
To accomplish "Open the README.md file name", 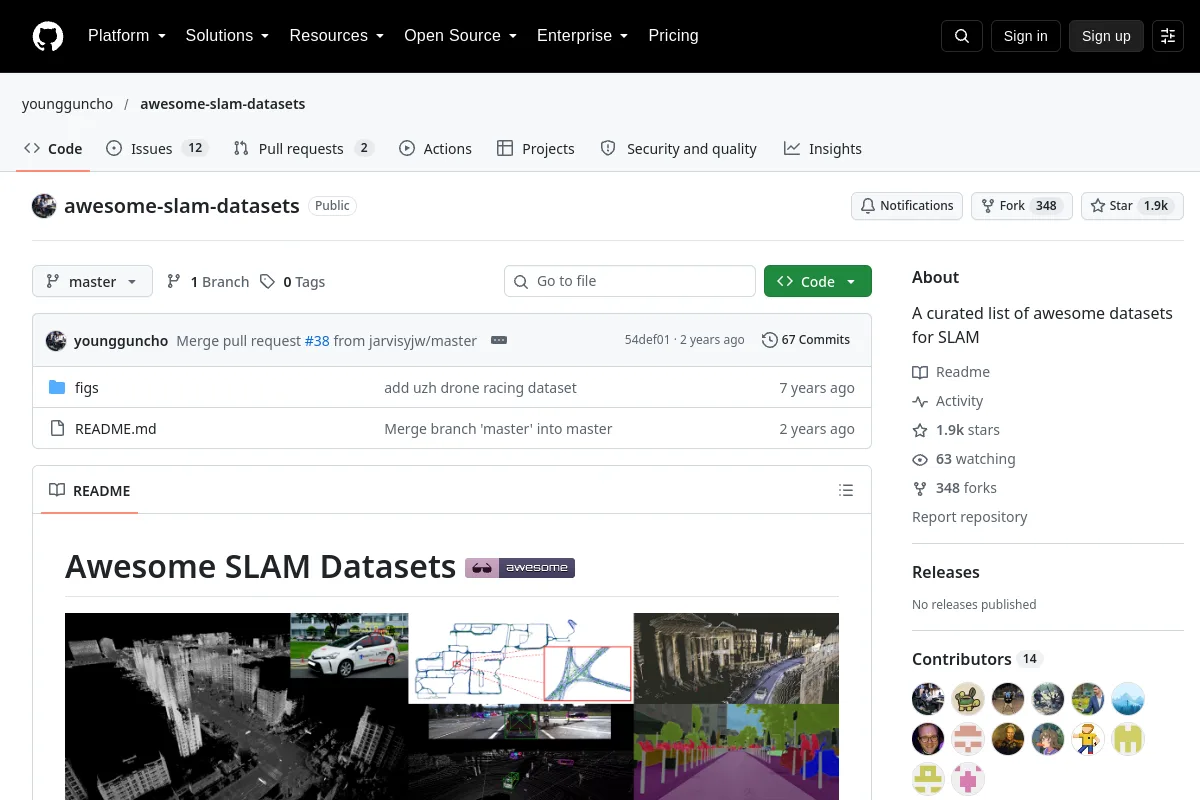I will (x=116, y=429).
